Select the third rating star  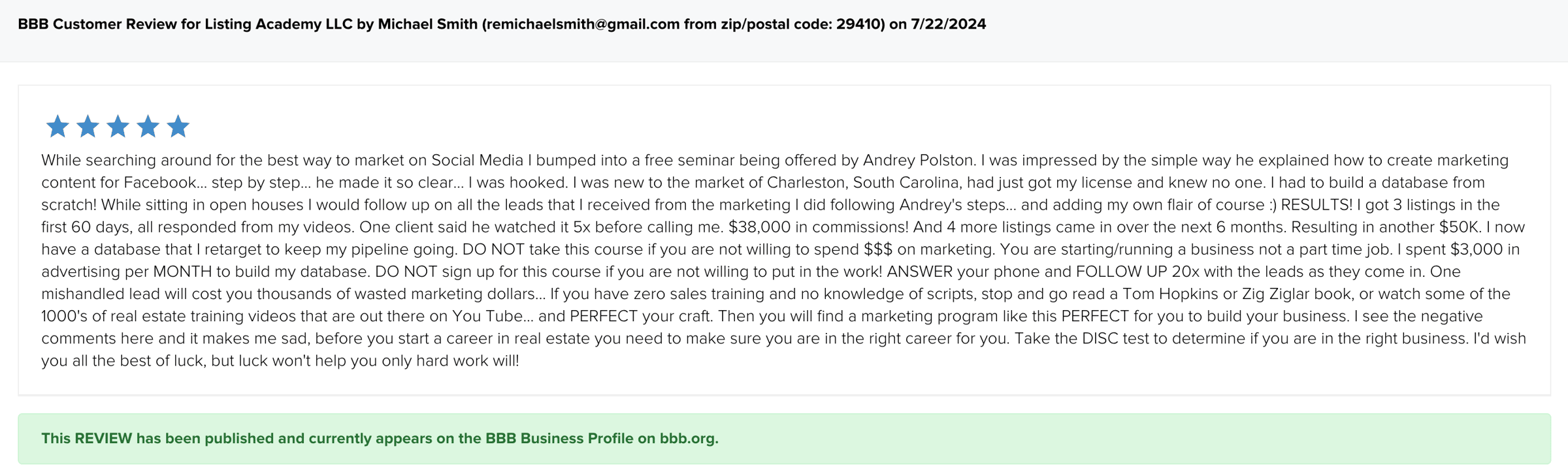[x=118, y=127]
